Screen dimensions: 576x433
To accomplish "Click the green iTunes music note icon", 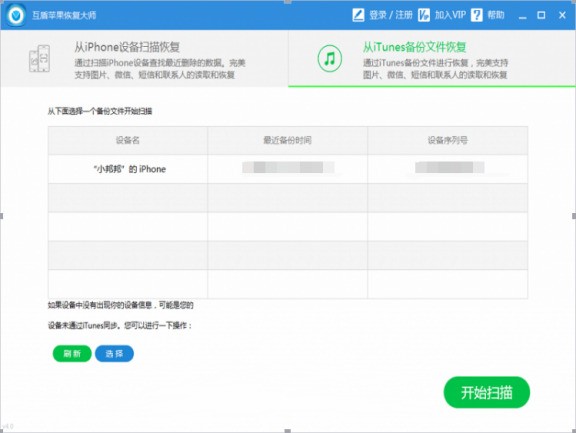I will pos(330,58).
